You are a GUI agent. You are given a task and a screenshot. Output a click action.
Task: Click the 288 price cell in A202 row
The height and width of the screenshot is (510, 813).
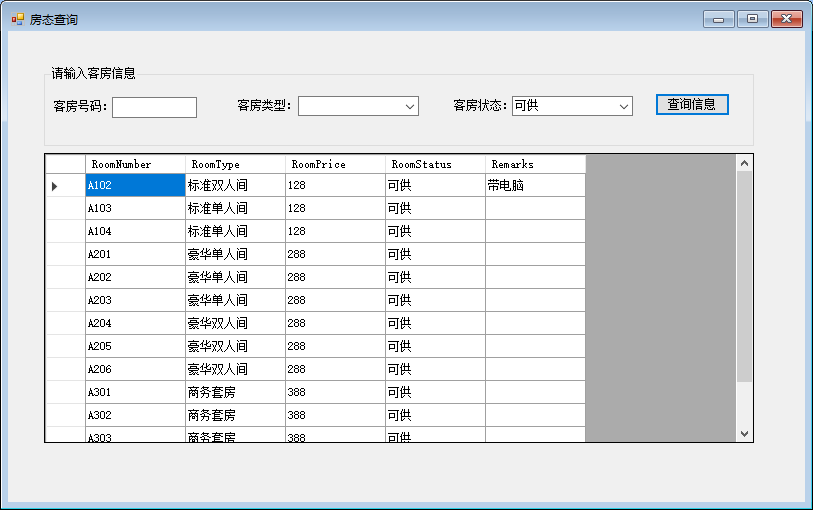click(335, 277)
